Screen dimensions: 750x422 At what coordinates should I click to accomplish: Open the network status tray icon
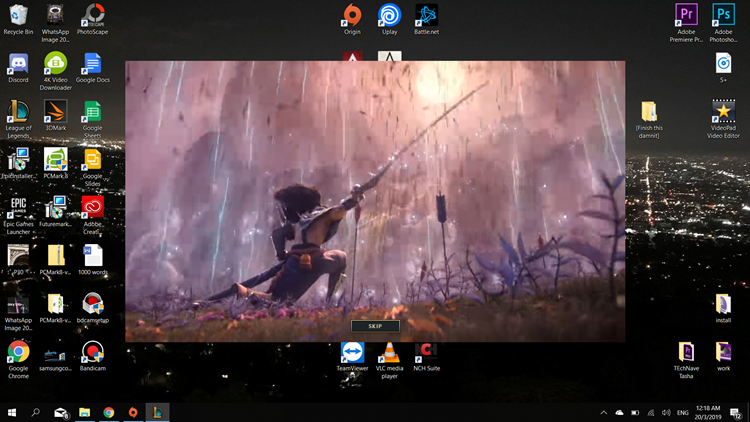click(651, 412)
